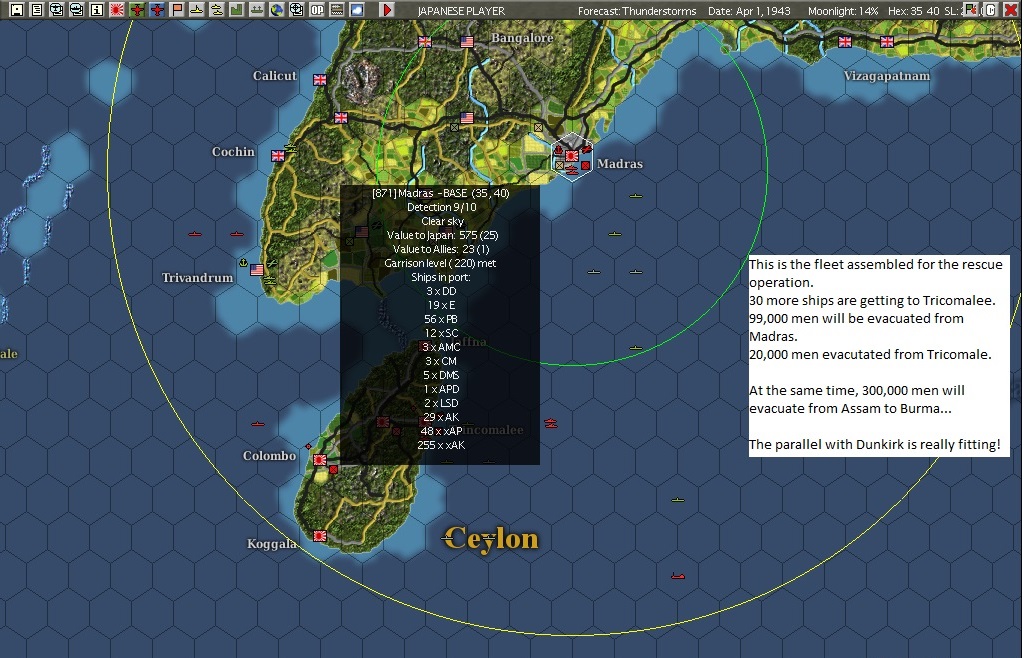The height and width of the screenshot is (658, 1024).
Task: Close the game with red X
Action: (x=1011, y=10)
